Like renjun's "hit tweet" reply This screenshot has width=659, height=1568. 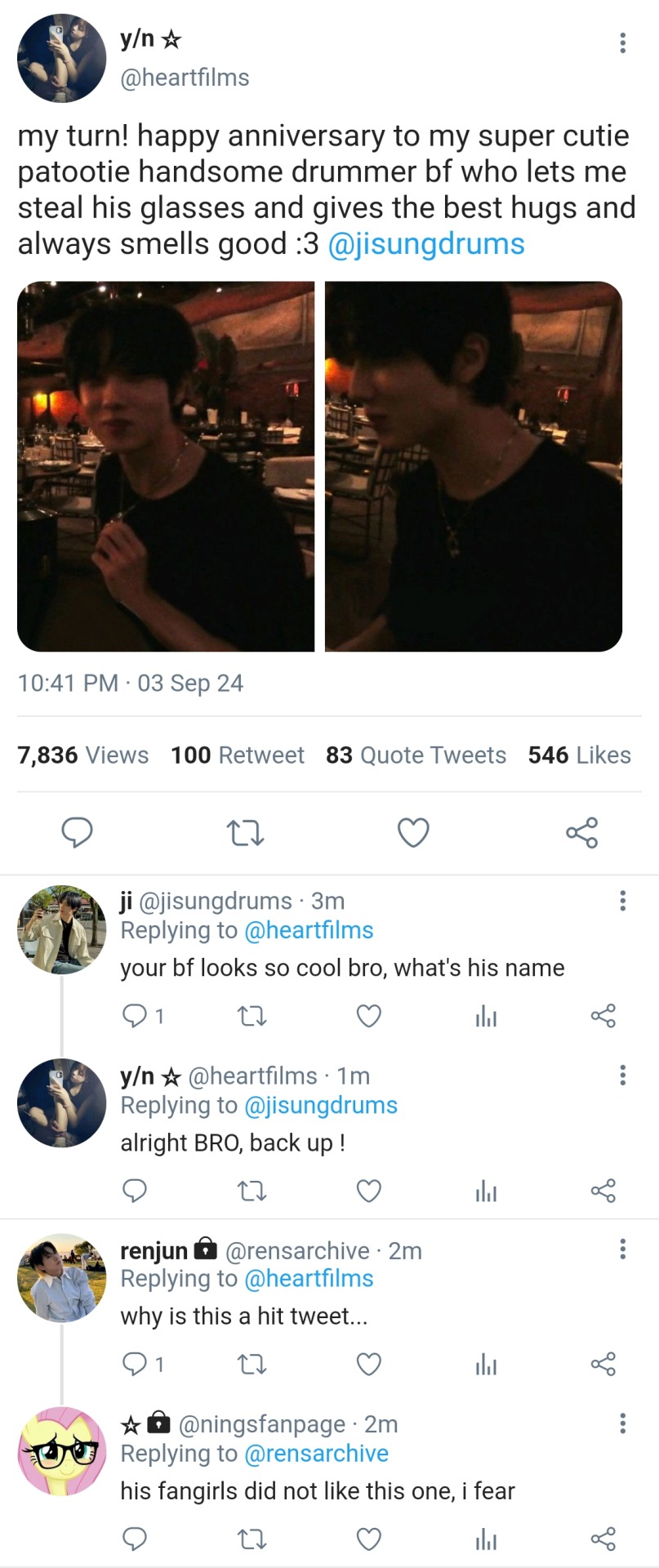pos(369,1364)
